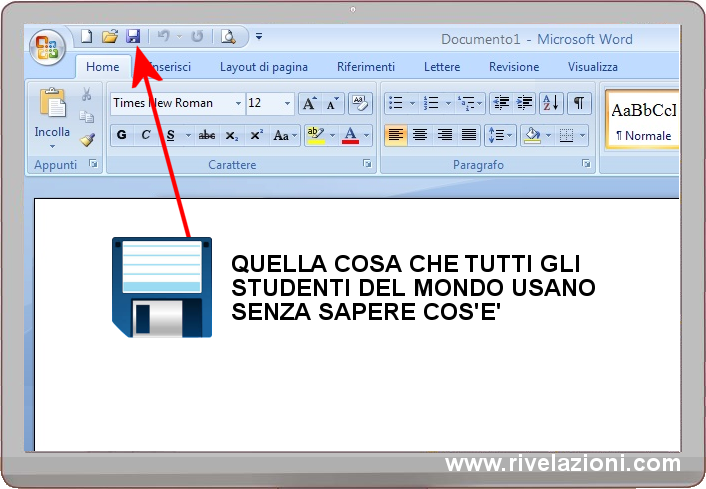Switch to the Layout di pagina tab

tap(264, 67)
